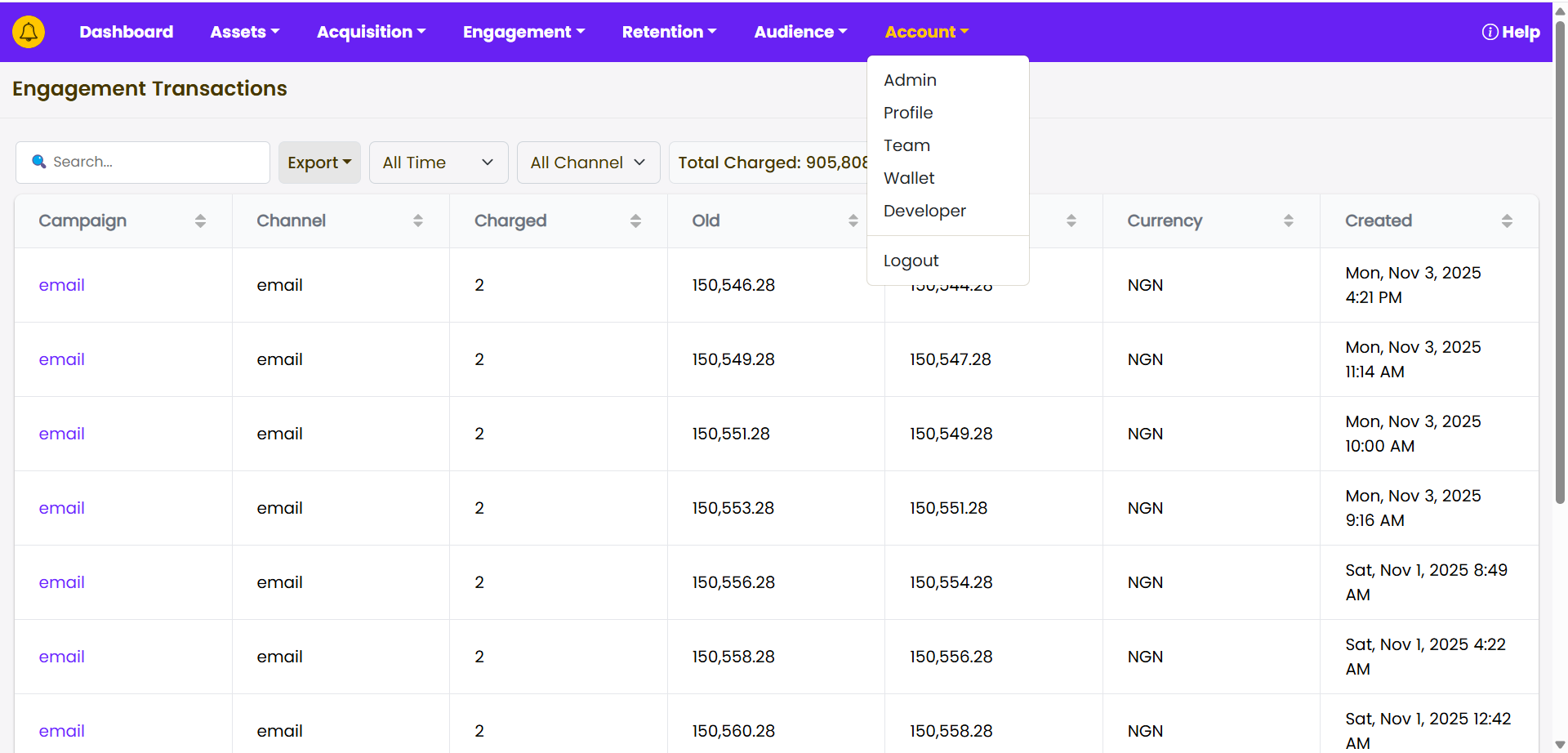Choose Developer in the Account menu

pos(924,211)
